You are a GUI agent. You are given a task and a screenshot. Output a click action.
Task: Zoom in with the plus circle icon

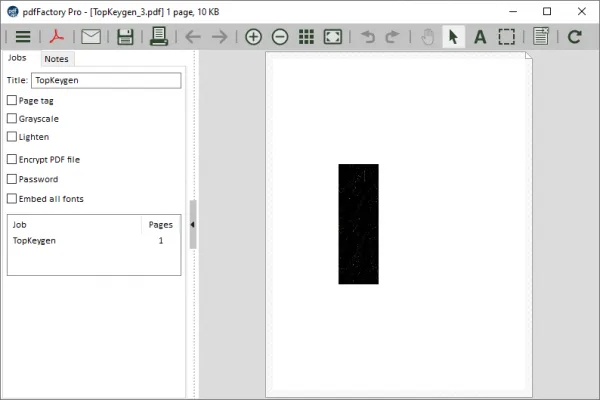point(253,37)
